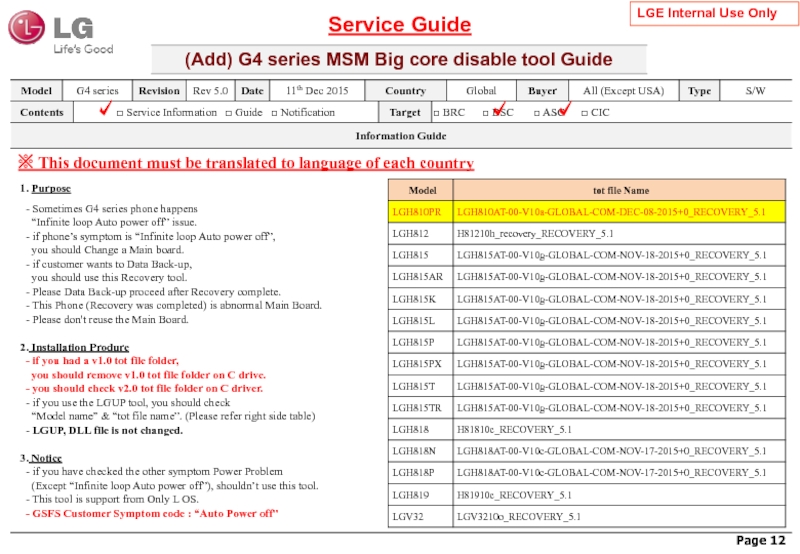Click the LG logo face icon
The height and width of the screenshot is (554, 800).
(31, 30)
